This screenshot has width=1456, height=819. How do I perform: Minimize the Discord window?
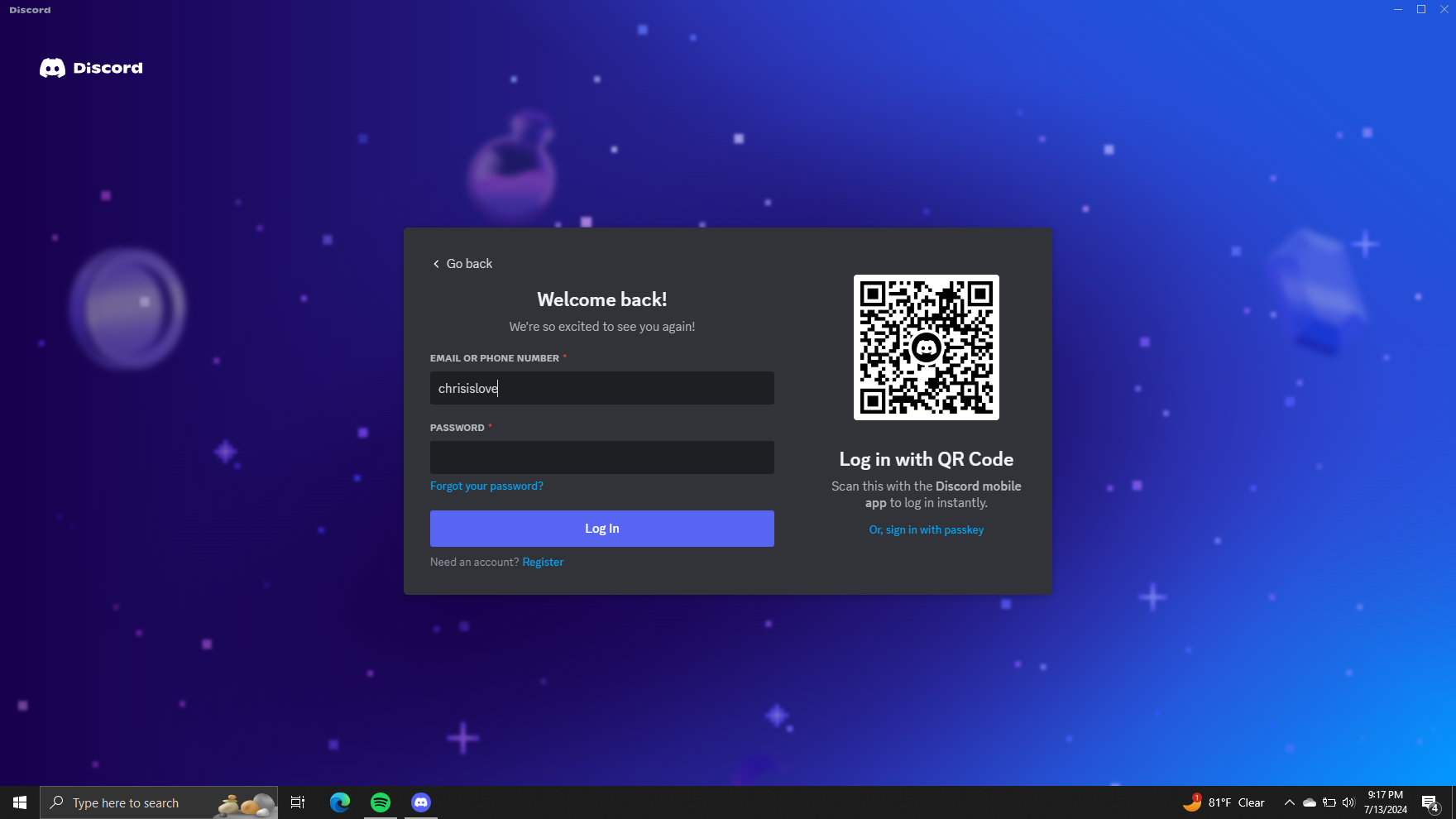(x=1398, y=9)
